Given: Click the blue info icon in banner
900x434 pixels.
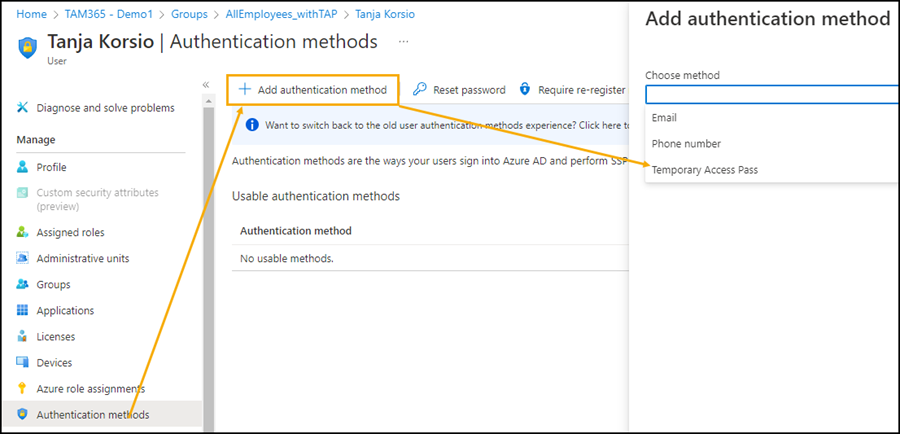Looking at the screenshot, I should tap(251, 125).
